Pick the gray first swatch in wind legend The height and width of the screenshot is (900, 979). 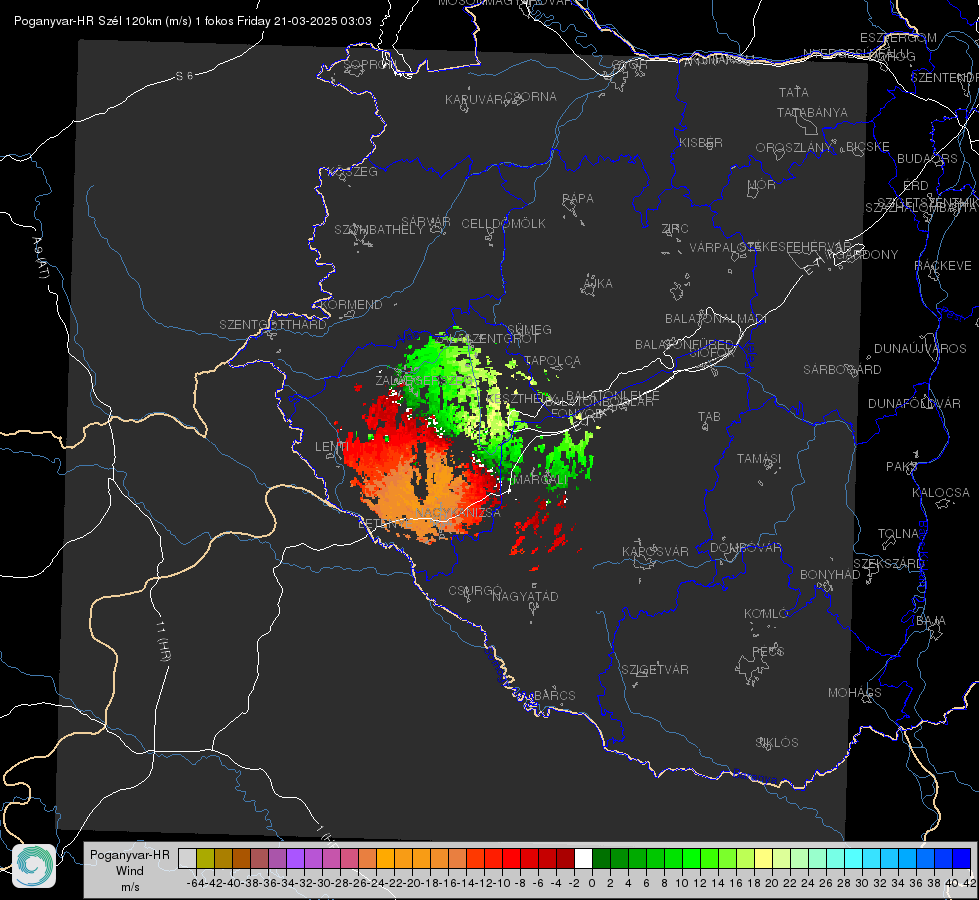pyautogui.click(x=187, y=859)
